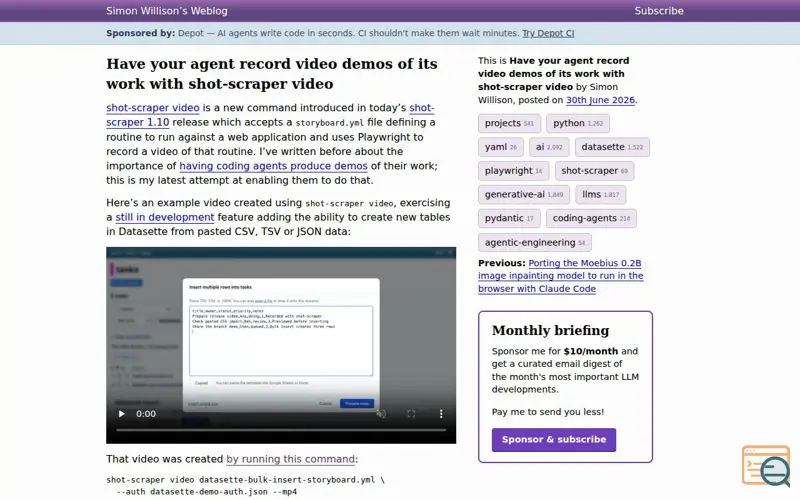Select the generative-ai tag
The height and width of the screenshot is (500, 800).
tap(524, 194)
